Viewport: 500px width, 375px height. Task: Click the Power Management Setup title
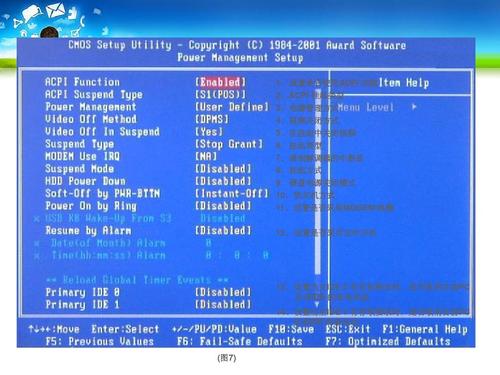(x=240, y=58)
